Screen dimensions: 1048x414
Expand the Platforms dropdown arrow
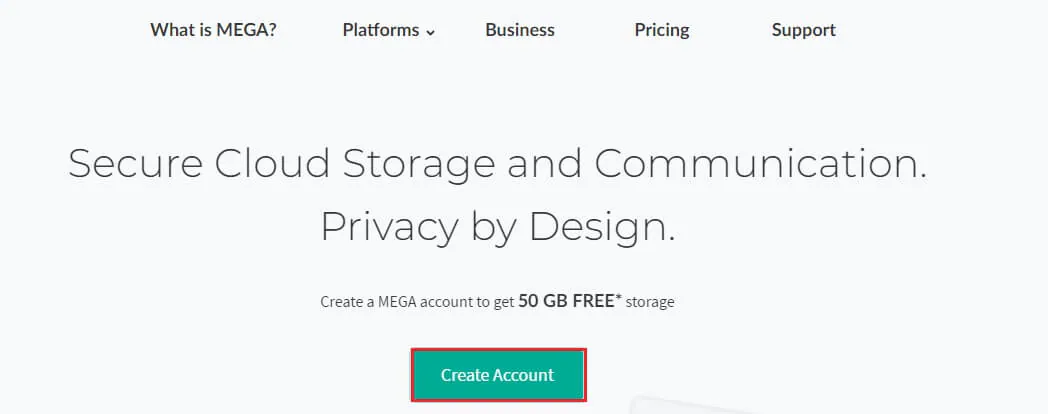[431, 32]
